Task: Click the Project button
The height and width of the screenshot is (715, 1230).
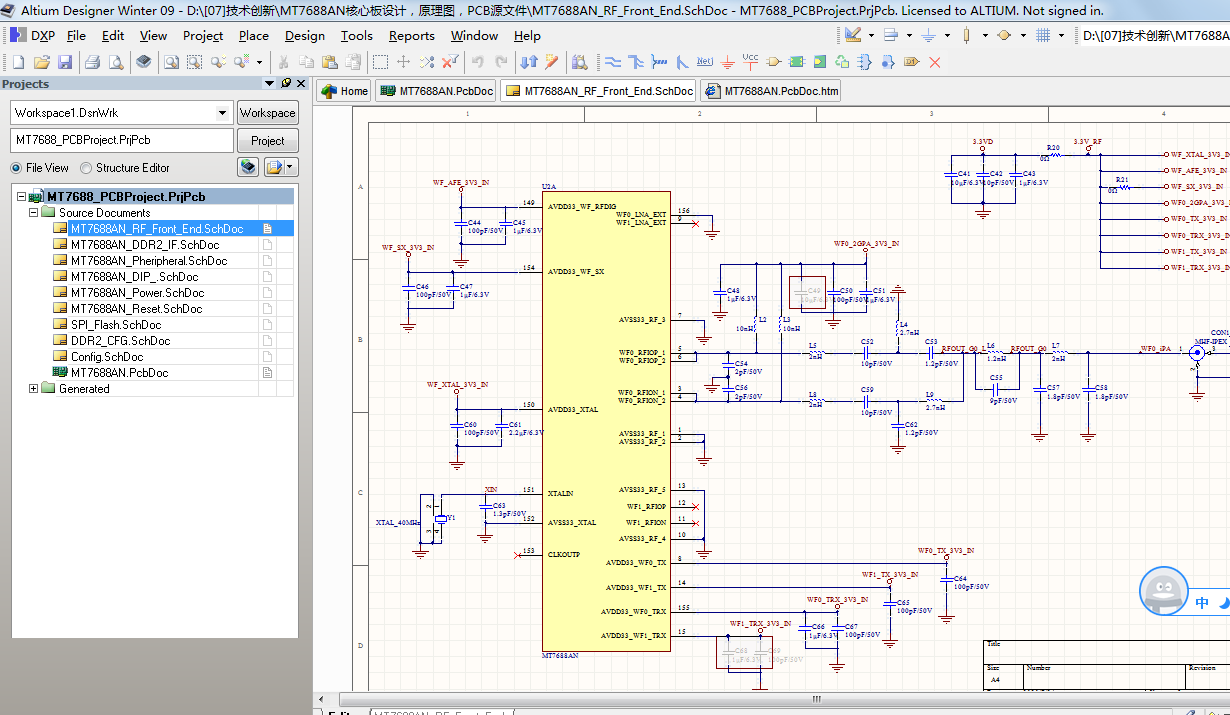Action: [x=267, y=141]
